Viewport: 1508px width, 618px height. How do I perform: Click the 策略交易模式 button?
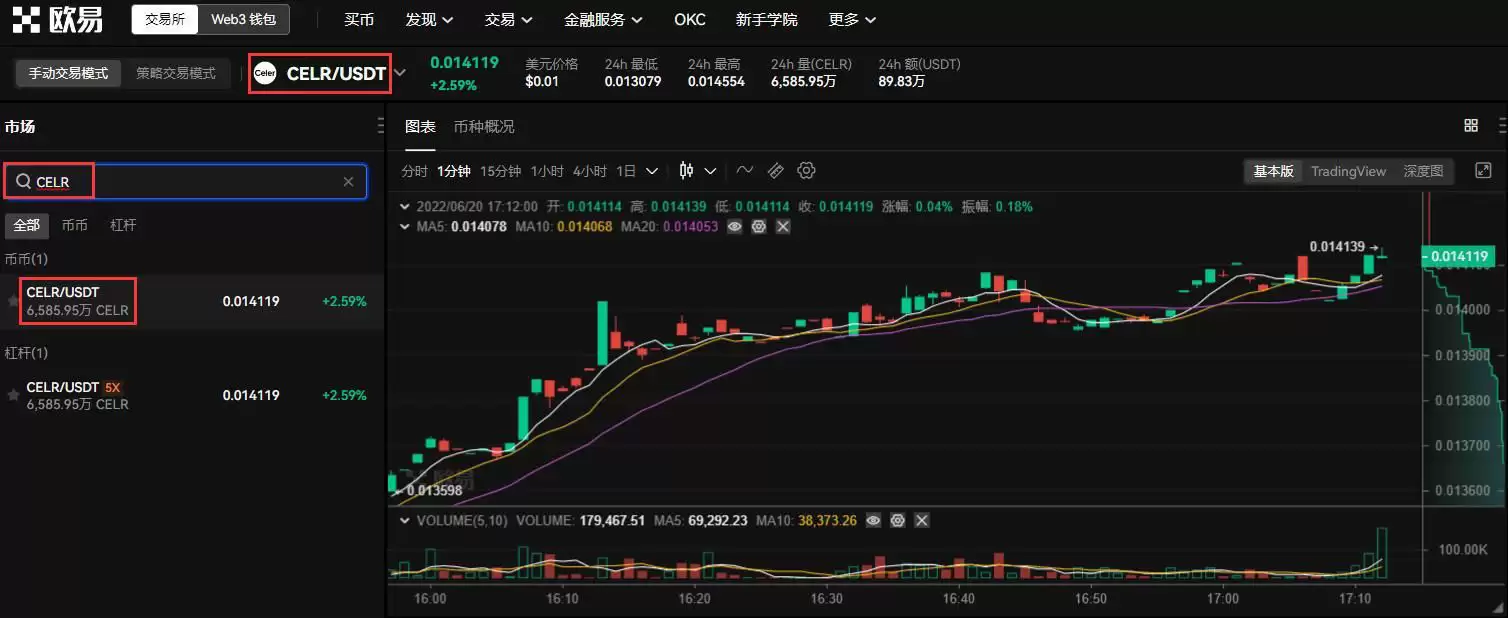click(175, 73)
